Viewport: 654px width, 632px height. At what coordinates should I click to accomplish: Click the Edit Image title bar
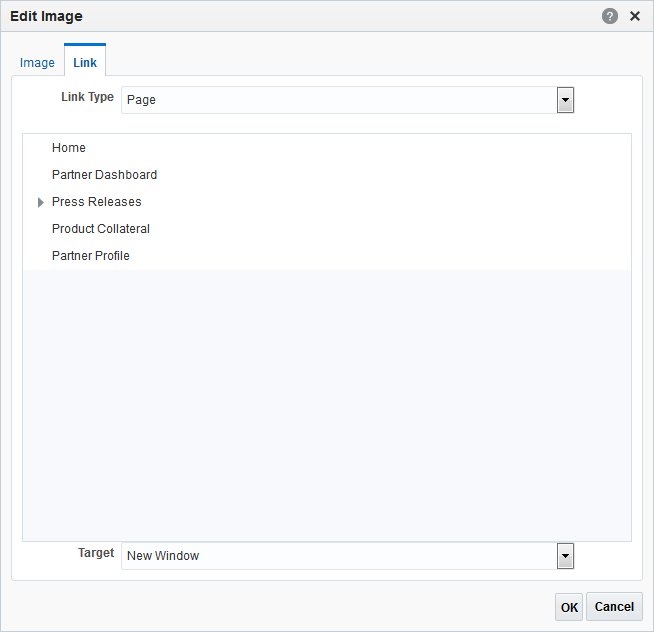[x=292, y=16]
